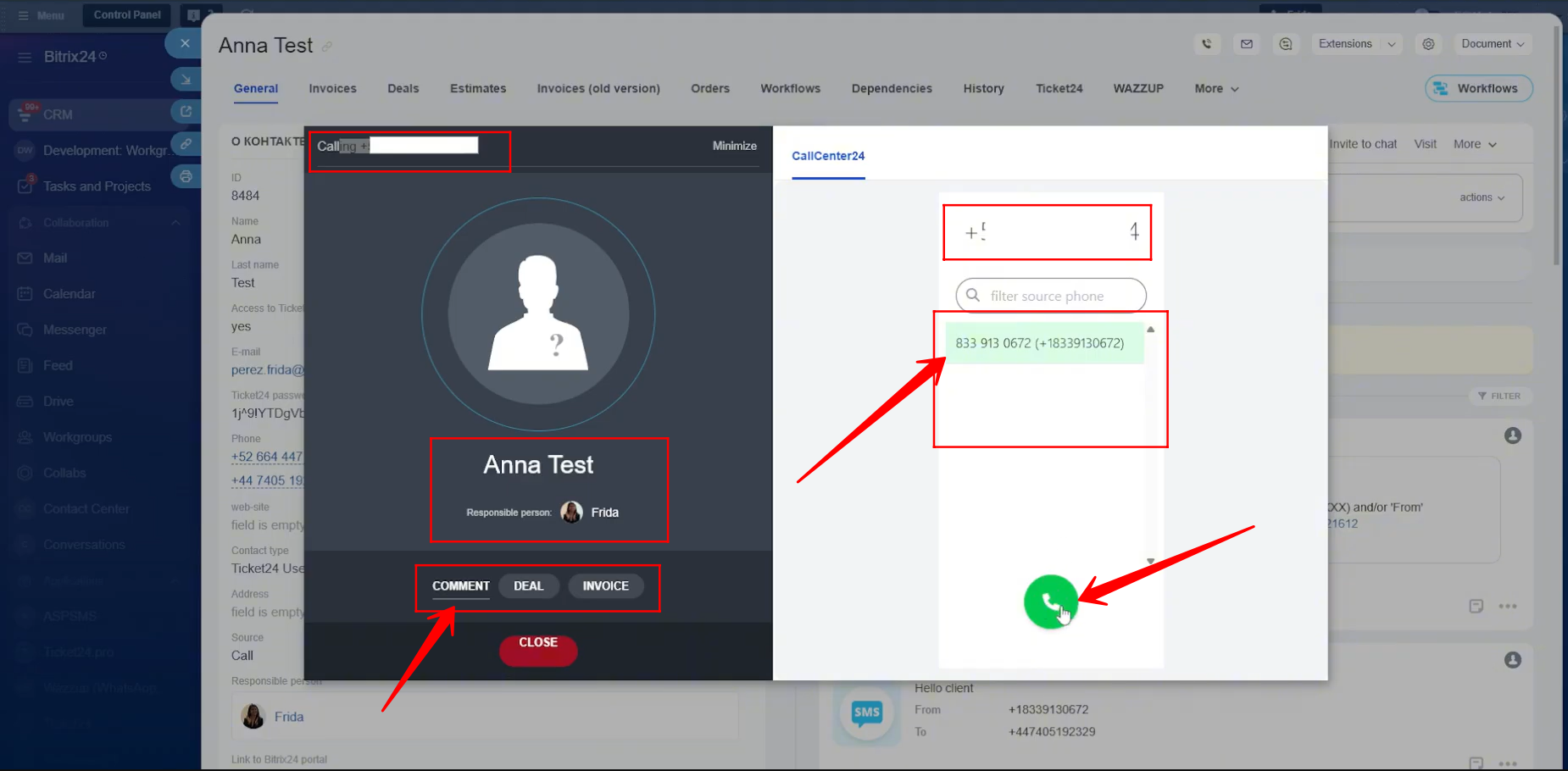The image size is (1568, 771).
Task: Expand the More tabs dropdown
Action: (x=1216, y=89)
